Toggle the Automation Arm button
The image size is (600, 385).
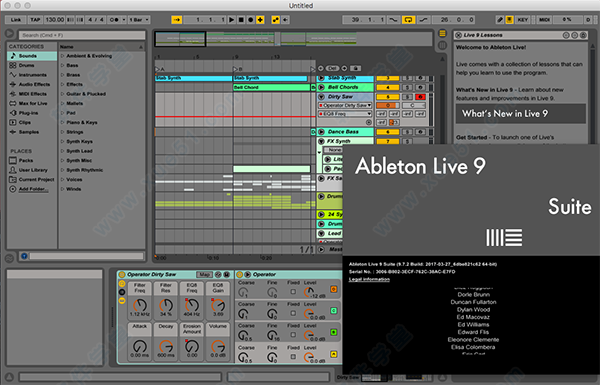click(276, 20)
